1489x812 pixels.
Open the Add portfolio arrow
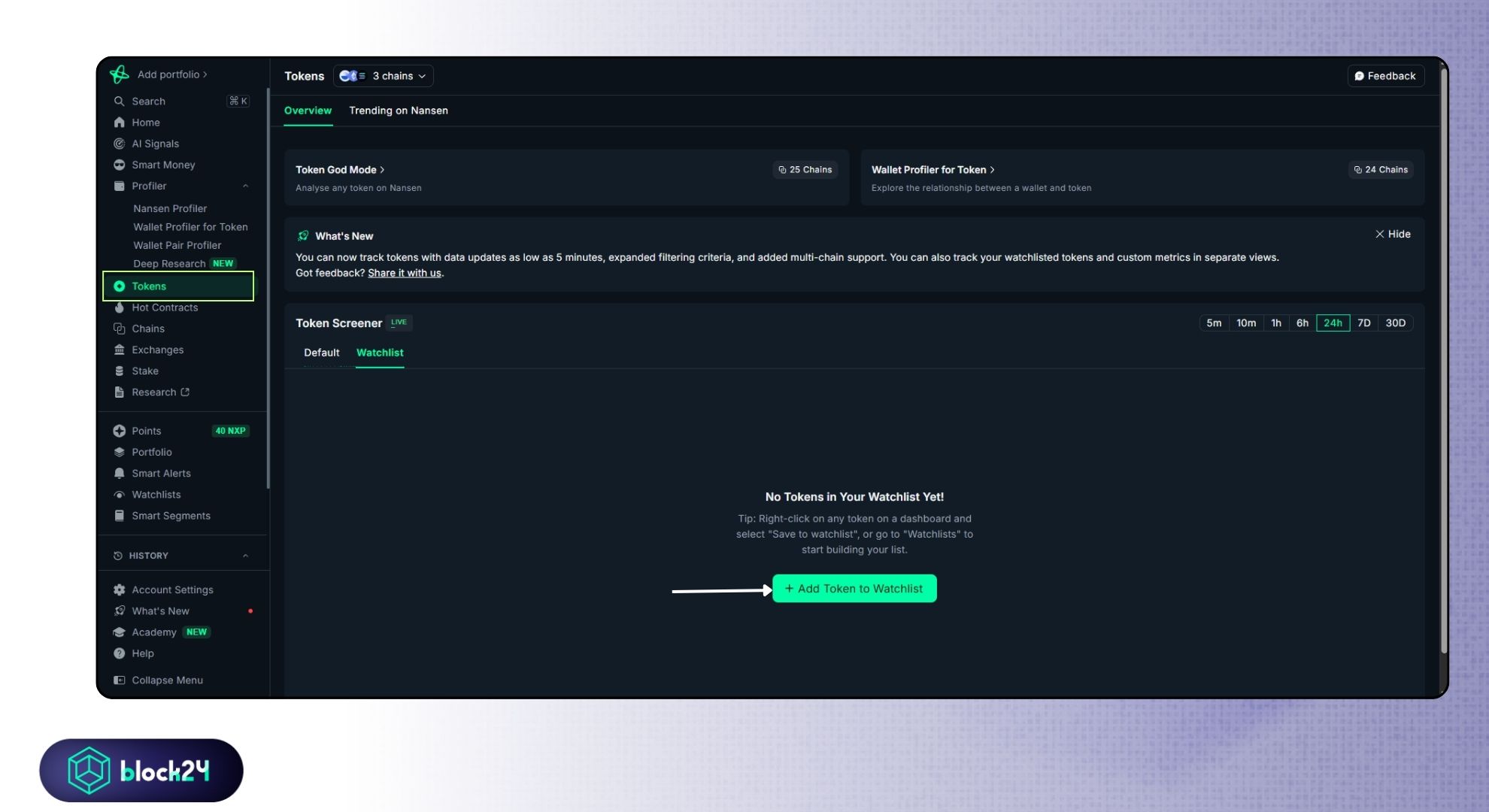[205, 74]
